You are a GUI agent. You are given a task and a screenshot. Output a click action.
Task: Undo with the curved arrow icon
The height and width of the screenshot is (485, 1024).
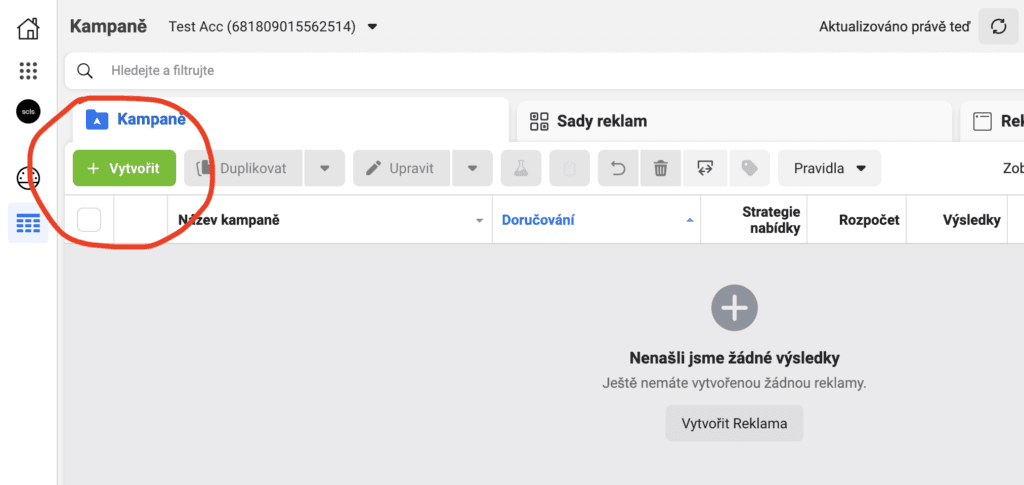click(x=618, y=168)
